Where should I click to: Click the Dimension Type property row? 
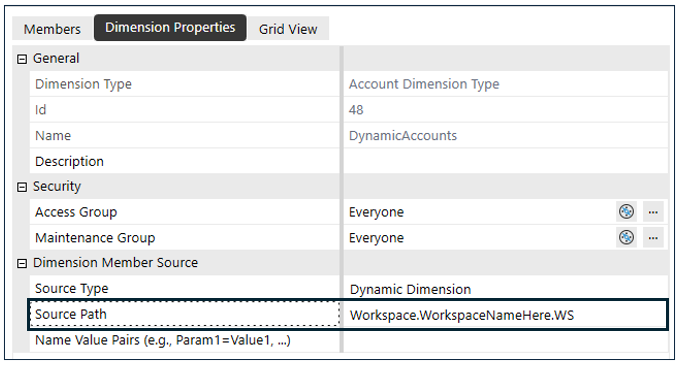[x=349, y=84]
